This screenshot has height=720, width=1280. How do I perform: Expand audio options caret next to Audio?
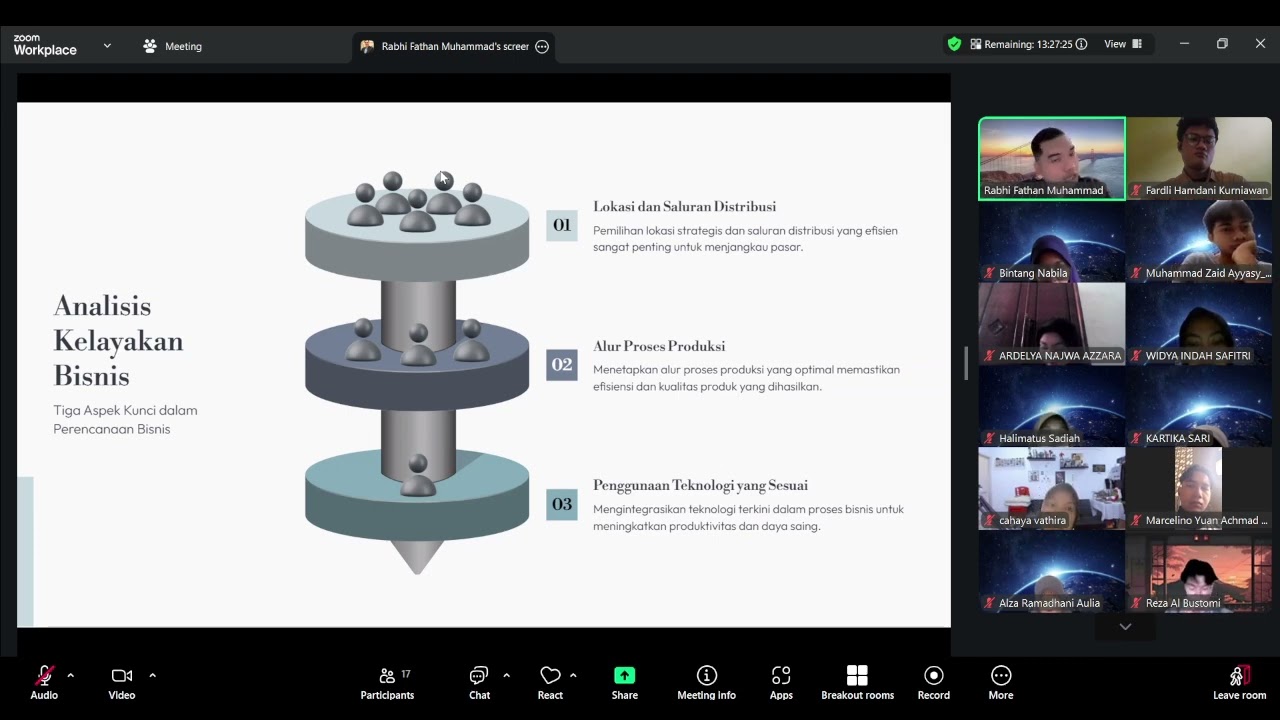70,675
